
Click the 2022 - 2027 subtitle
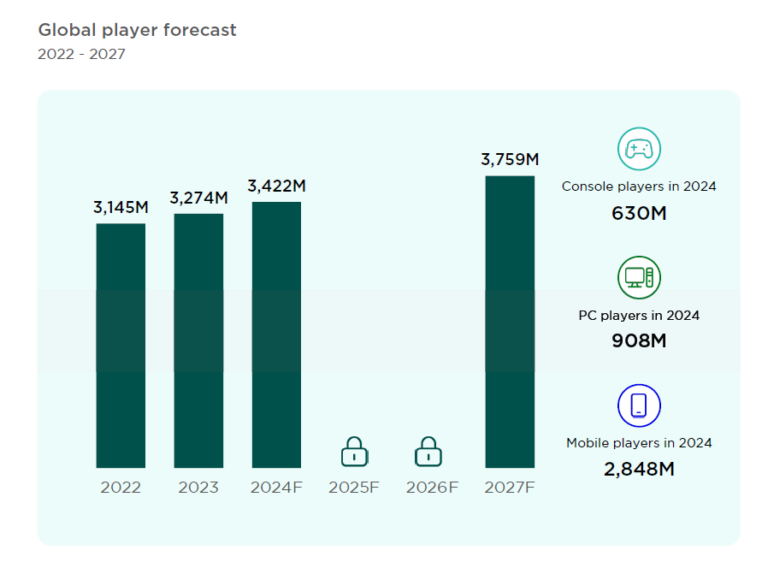pos(81,54)
